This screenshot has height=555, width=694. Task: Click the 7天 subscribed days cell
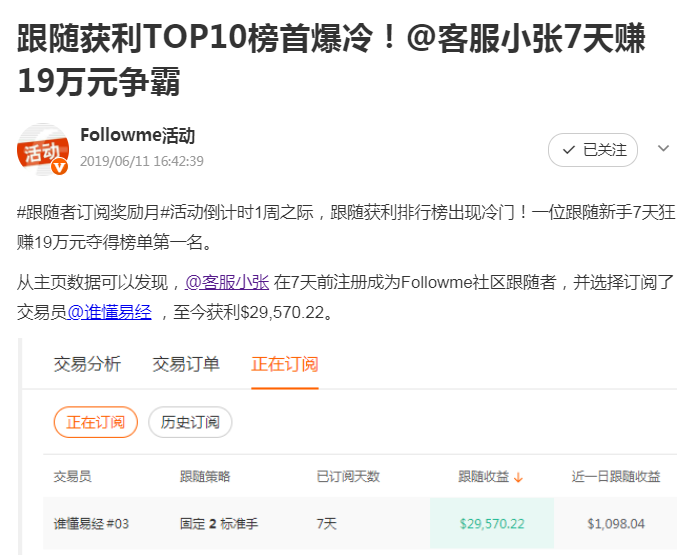[327, 524]
